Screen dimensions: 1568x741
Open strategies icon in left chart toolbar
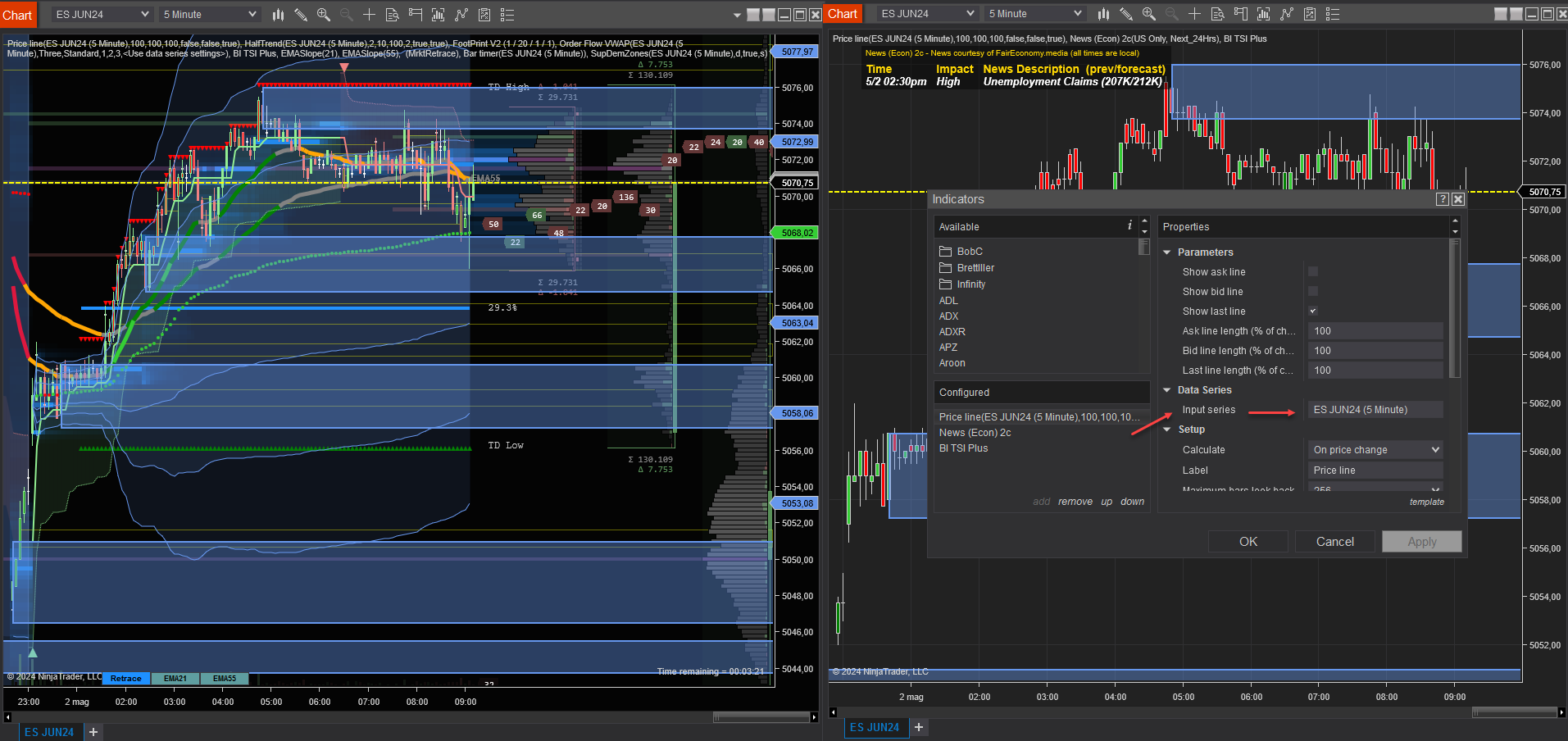pos(484,15)
